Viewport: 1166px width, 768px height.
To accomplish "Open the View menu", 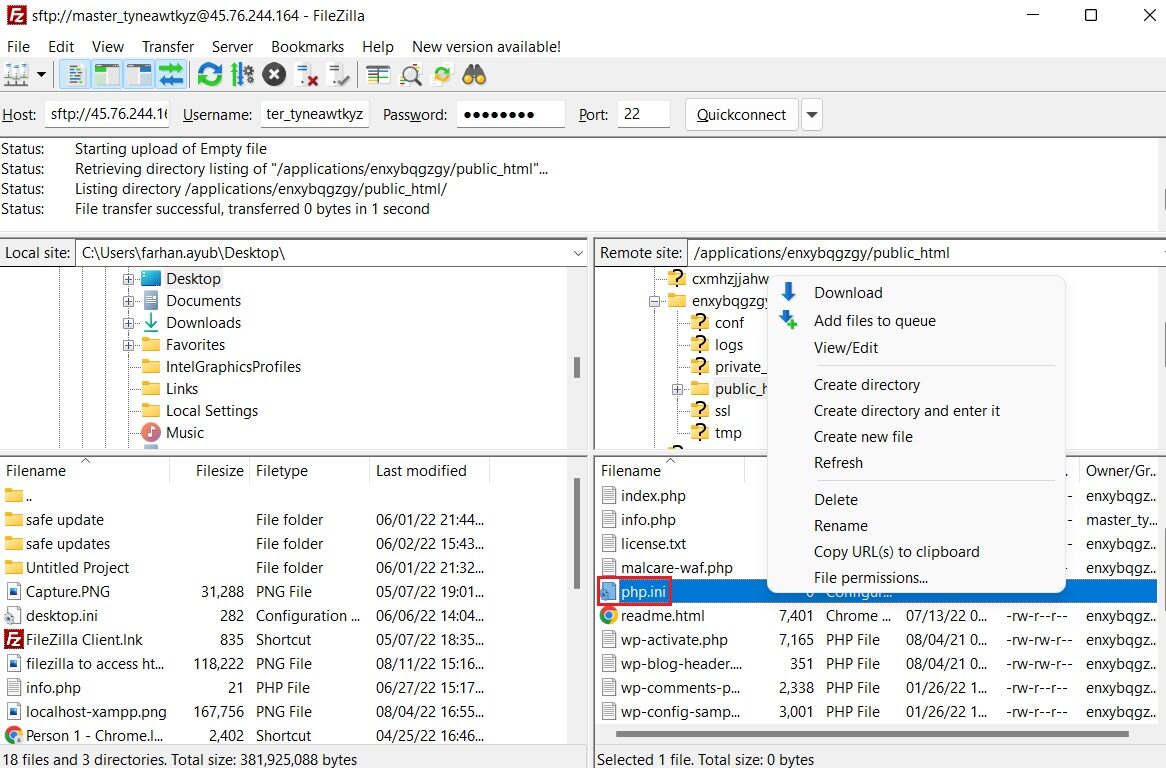I will click(108, 46).
